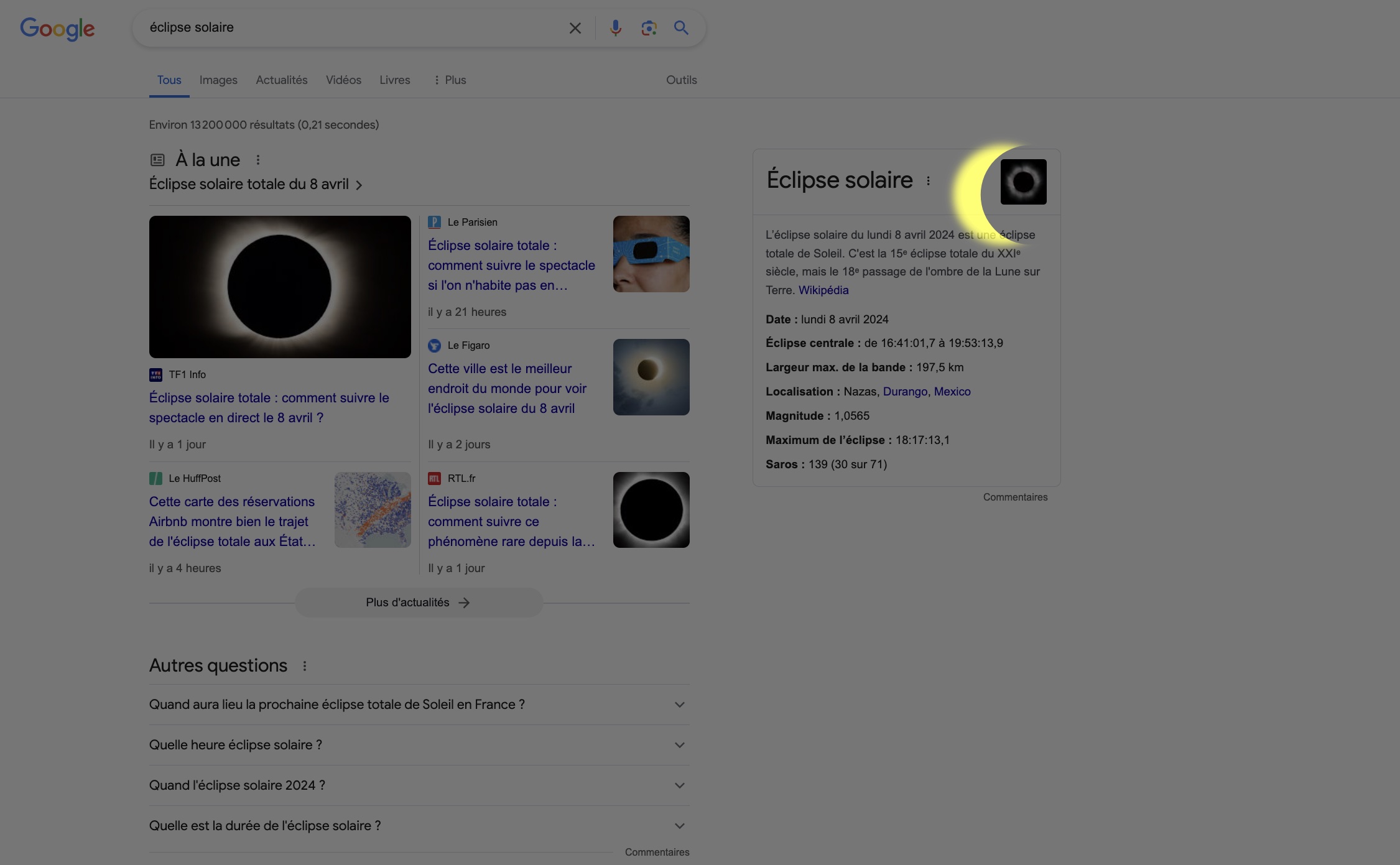Image resolution: width=1400 pixels, height=865 pixels.
Task: Switch to the Vidéos tab
Action: click(x=343, y=80)
